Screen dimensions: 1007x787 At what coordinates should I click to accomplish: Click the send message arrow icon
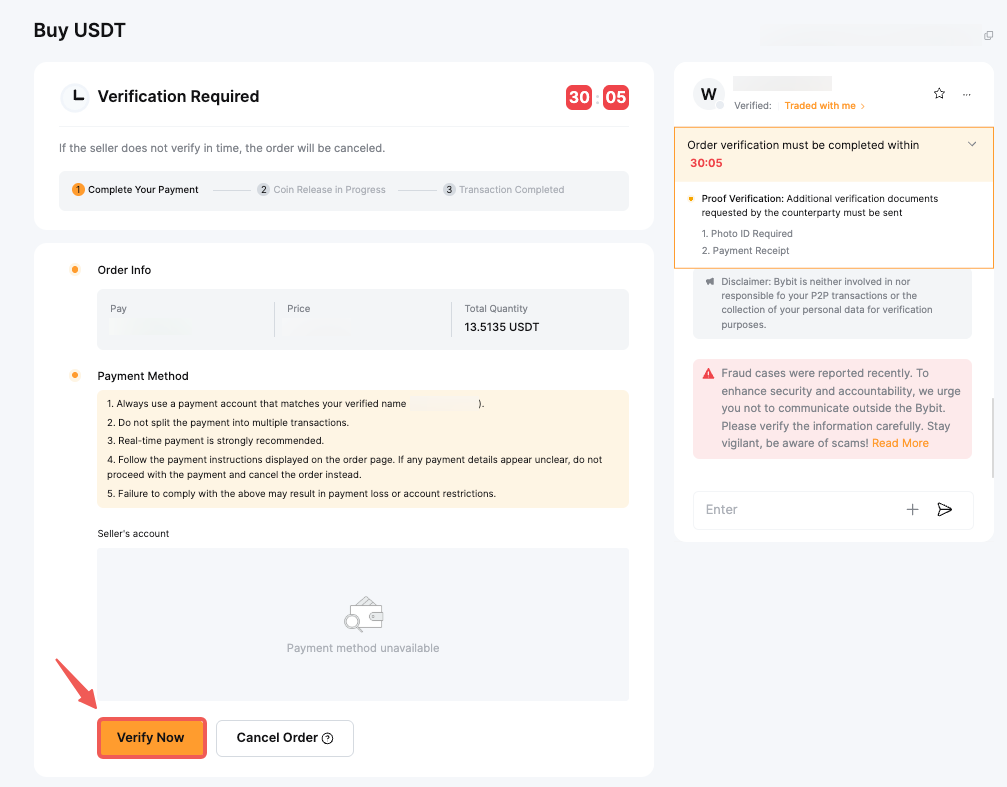pyautogui.click(x=945, y=510)
